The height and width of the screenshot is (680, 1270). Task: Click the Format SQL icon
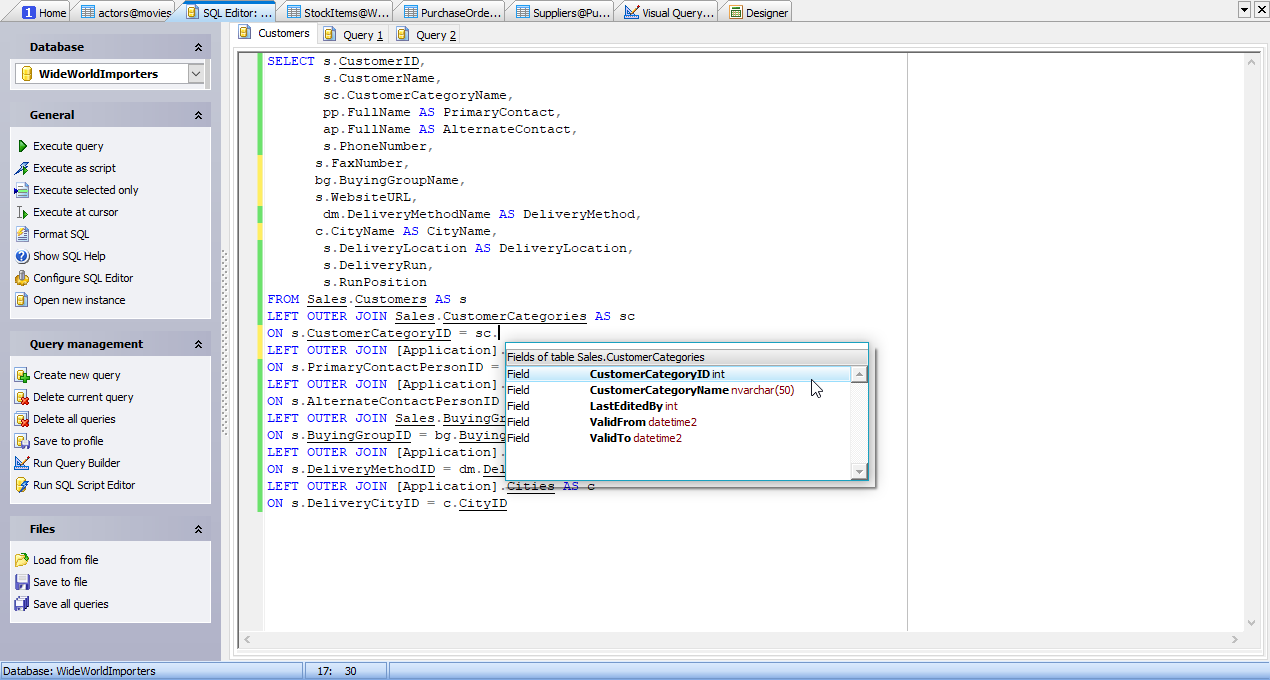(22, 234)
